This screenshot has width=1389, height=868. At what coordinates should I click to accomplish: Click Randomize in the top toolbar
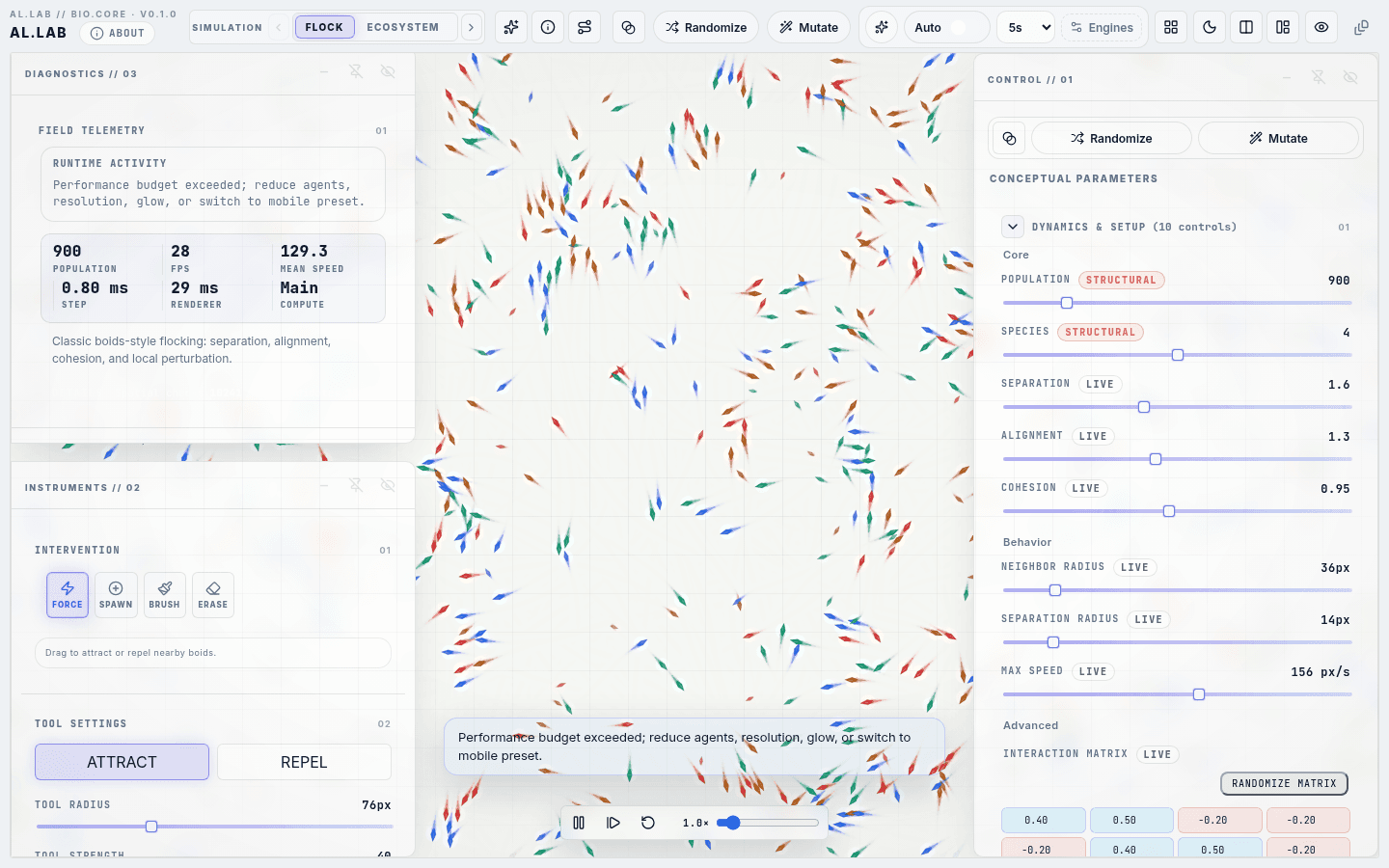[706, 27]
